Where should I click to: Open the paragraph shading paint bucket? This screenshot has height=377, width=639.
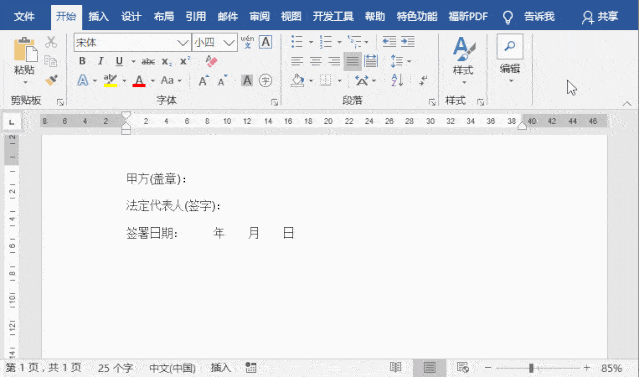point(298,80)
